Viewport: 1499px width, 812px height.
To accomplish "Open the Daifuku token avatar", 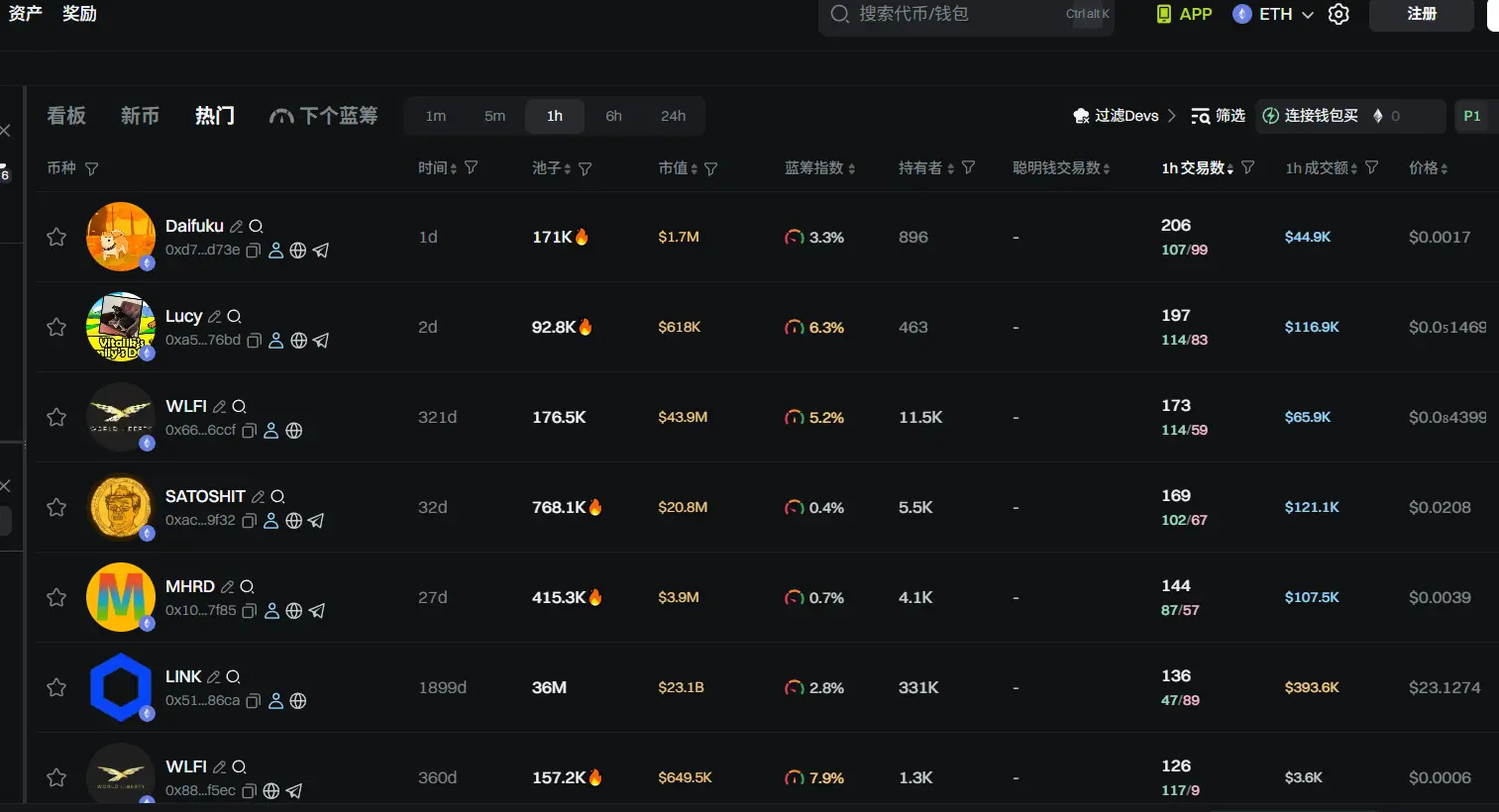I will 121,237.
